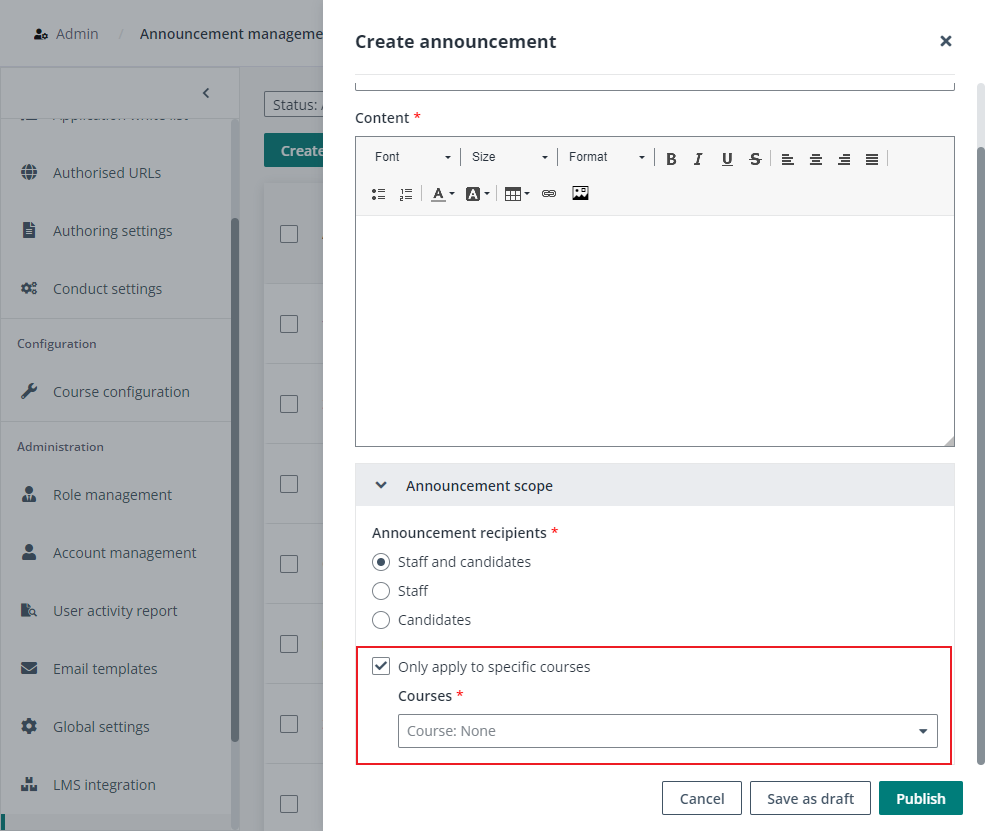Select the Candidates recipients option

pos(381,620)
